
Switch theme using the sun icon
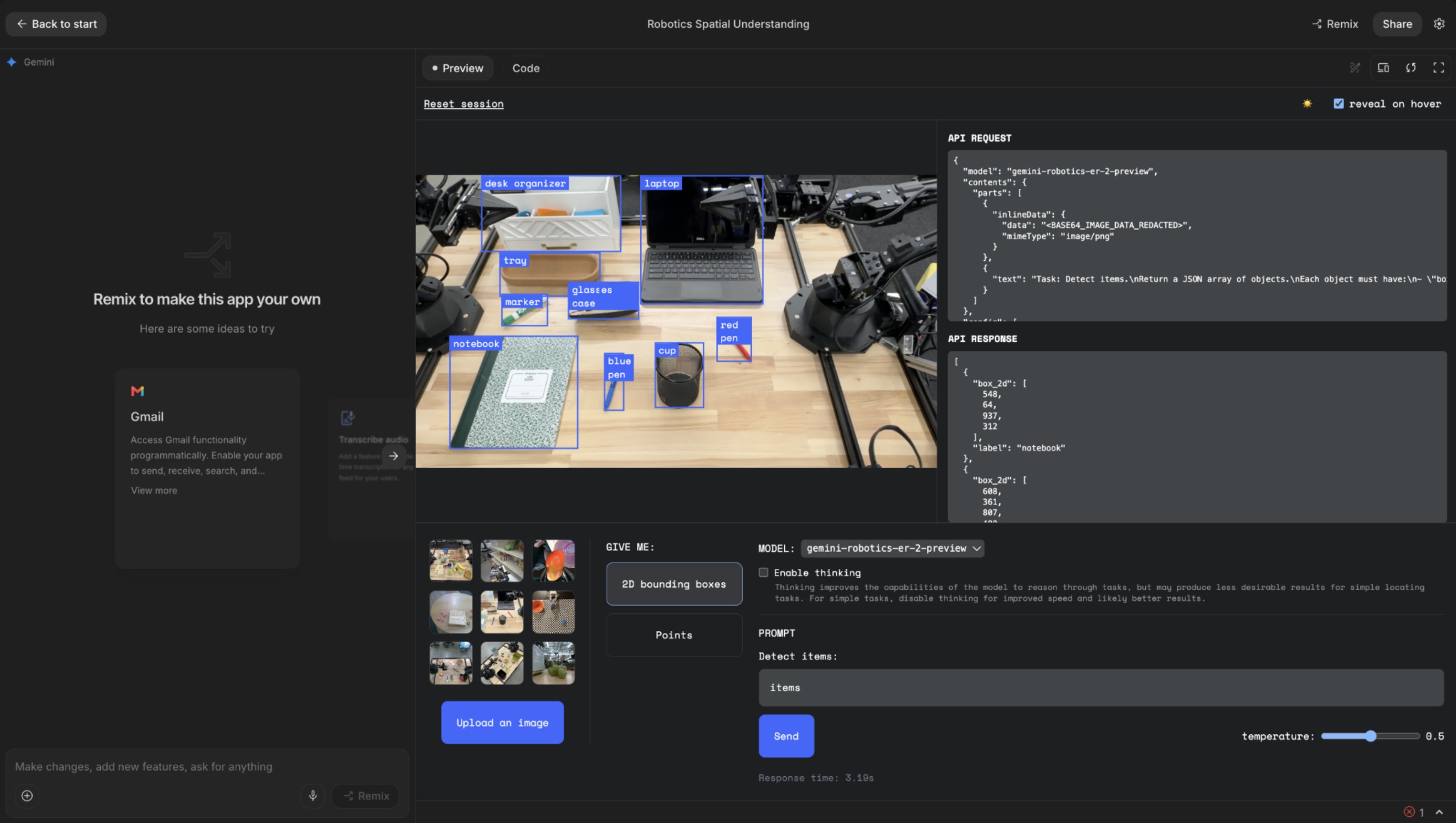(1307, 103)
